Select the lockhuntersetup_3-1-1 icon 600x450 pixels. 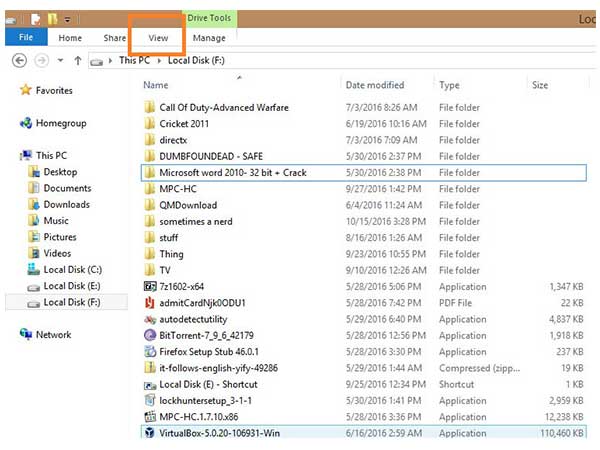click(x=149, y=401)
